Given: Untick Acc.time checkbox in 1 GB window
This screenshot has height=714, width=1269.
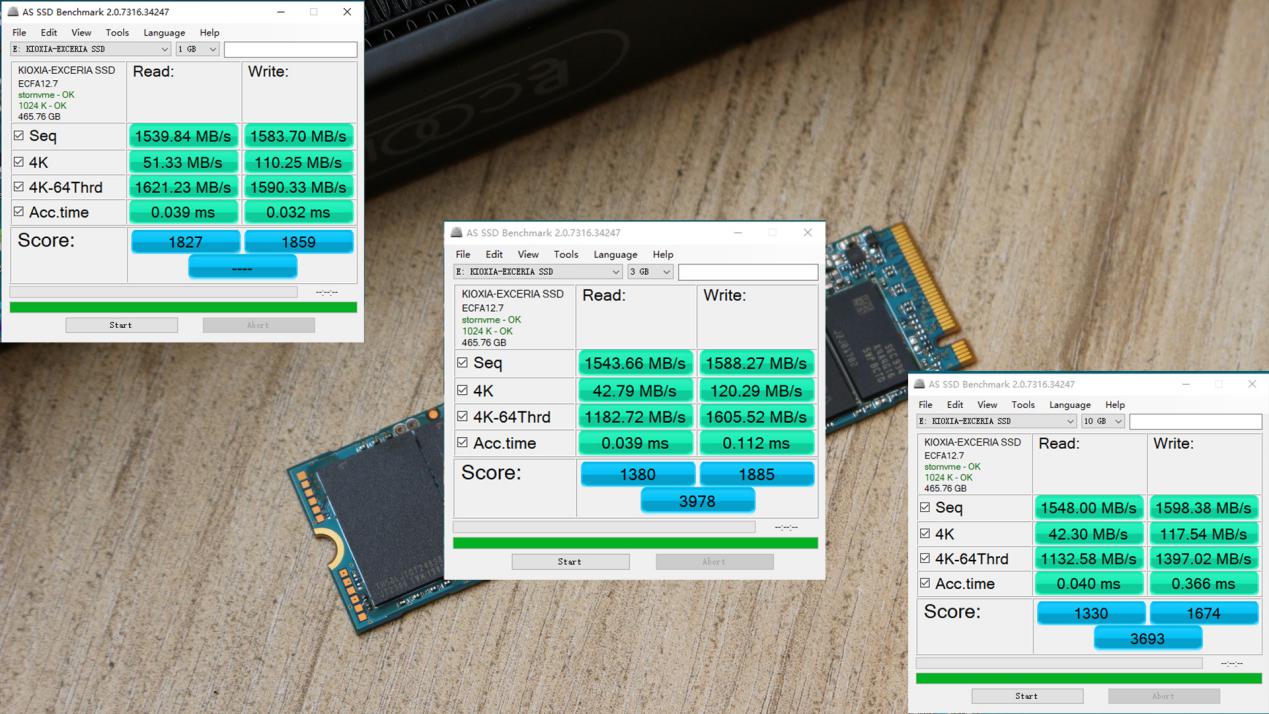Looking at the screenshot, I should pos(18,212).
